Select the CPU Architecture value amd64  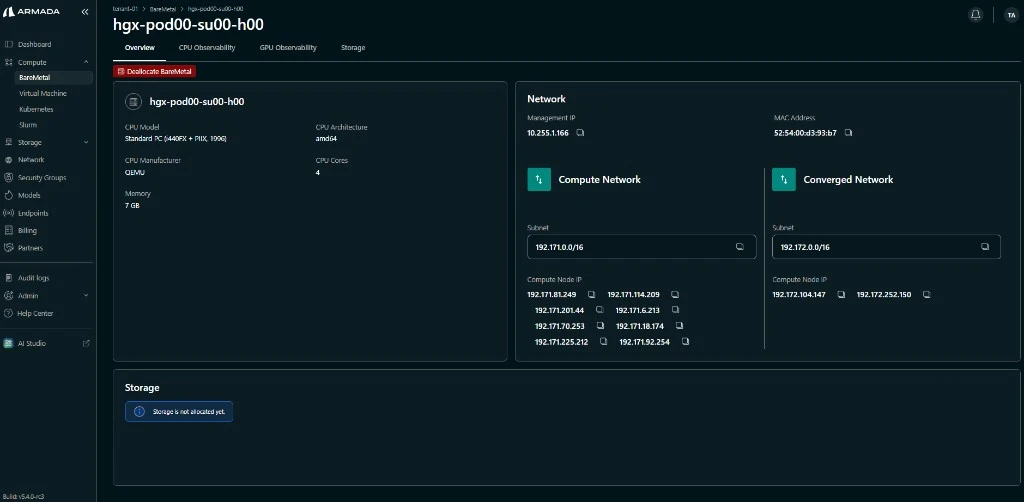click(x=327, y=138)
